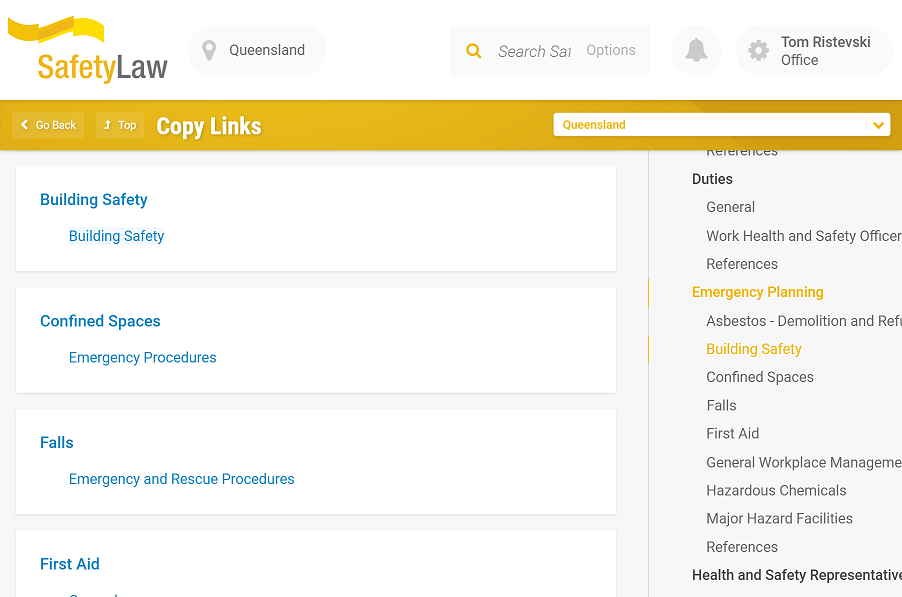Select First Aid in sidebar
Viewport: 902px width, 597px height.
coord(732,434)
